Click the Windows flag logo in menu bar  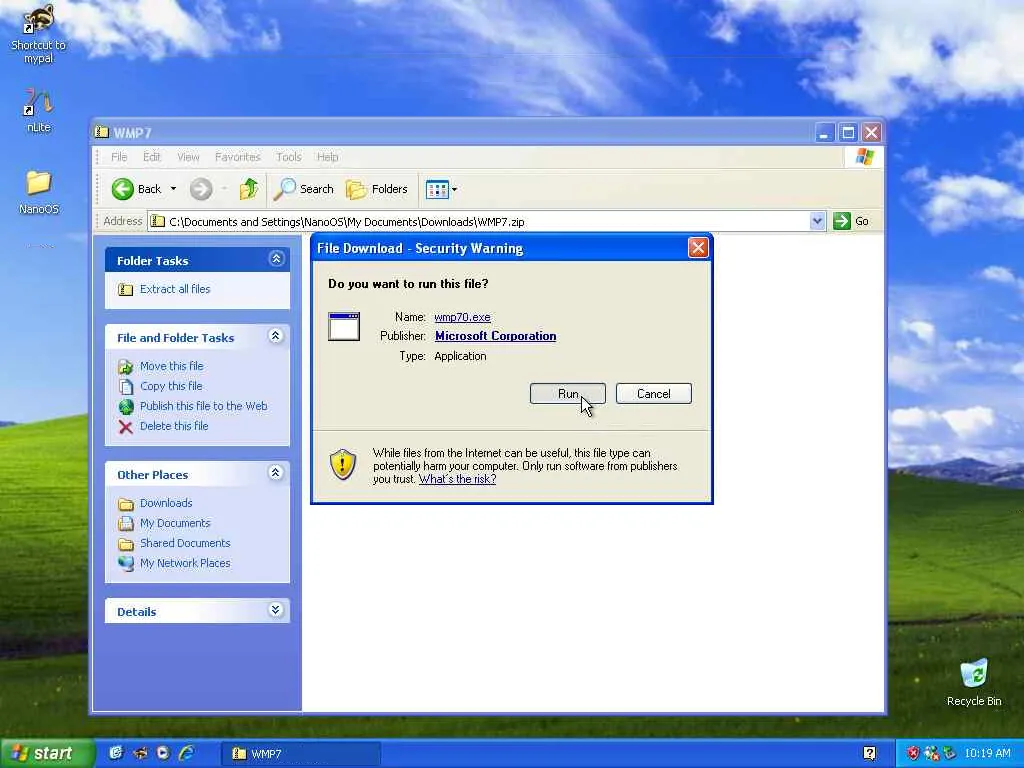(x=865, y=157)
